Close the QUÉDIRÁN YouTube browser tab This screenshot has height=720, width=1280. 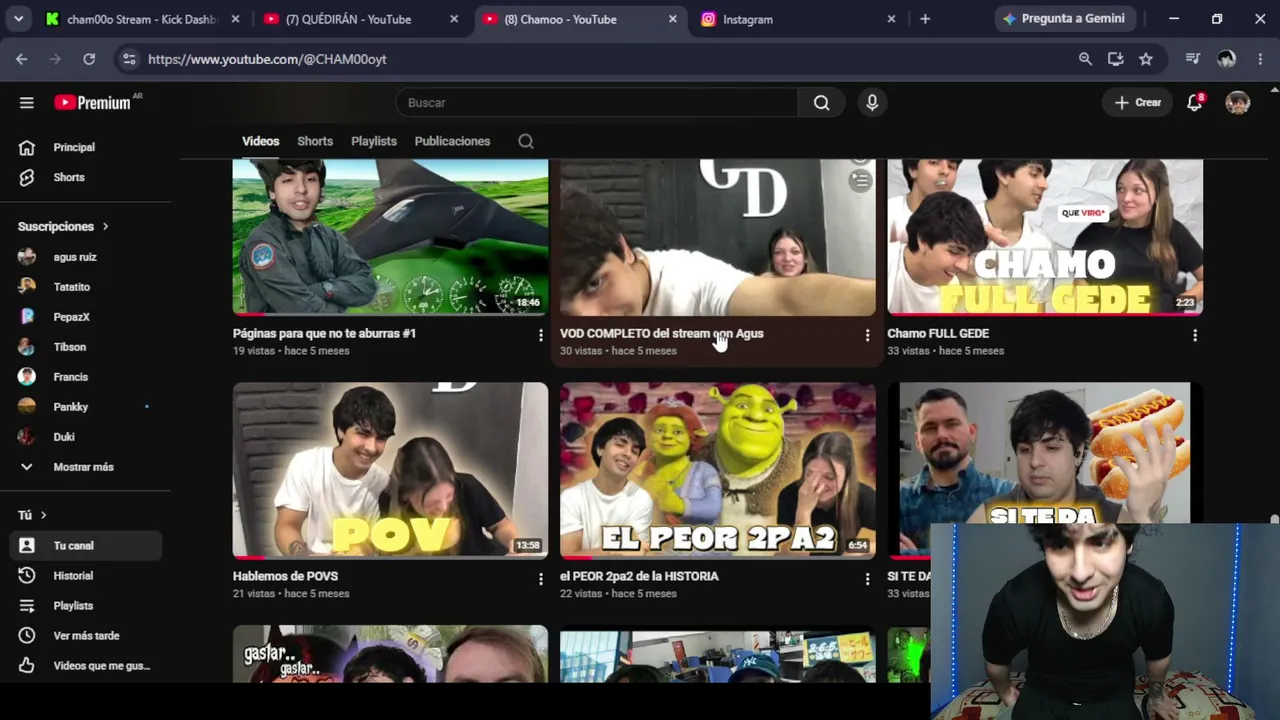click(454, 19)
